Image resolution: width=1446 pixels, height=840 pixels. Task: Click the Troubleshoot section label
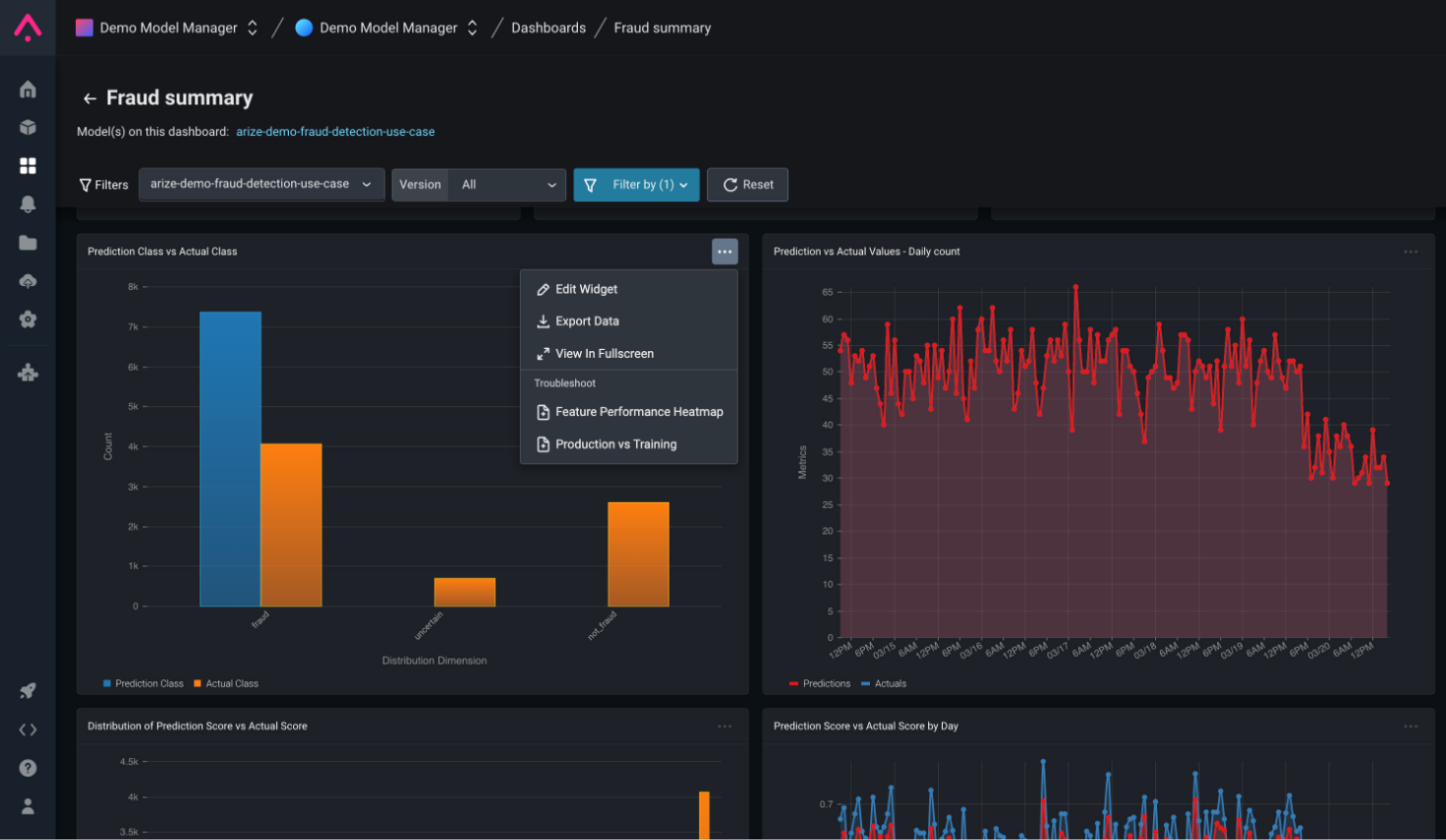(565, 384)
